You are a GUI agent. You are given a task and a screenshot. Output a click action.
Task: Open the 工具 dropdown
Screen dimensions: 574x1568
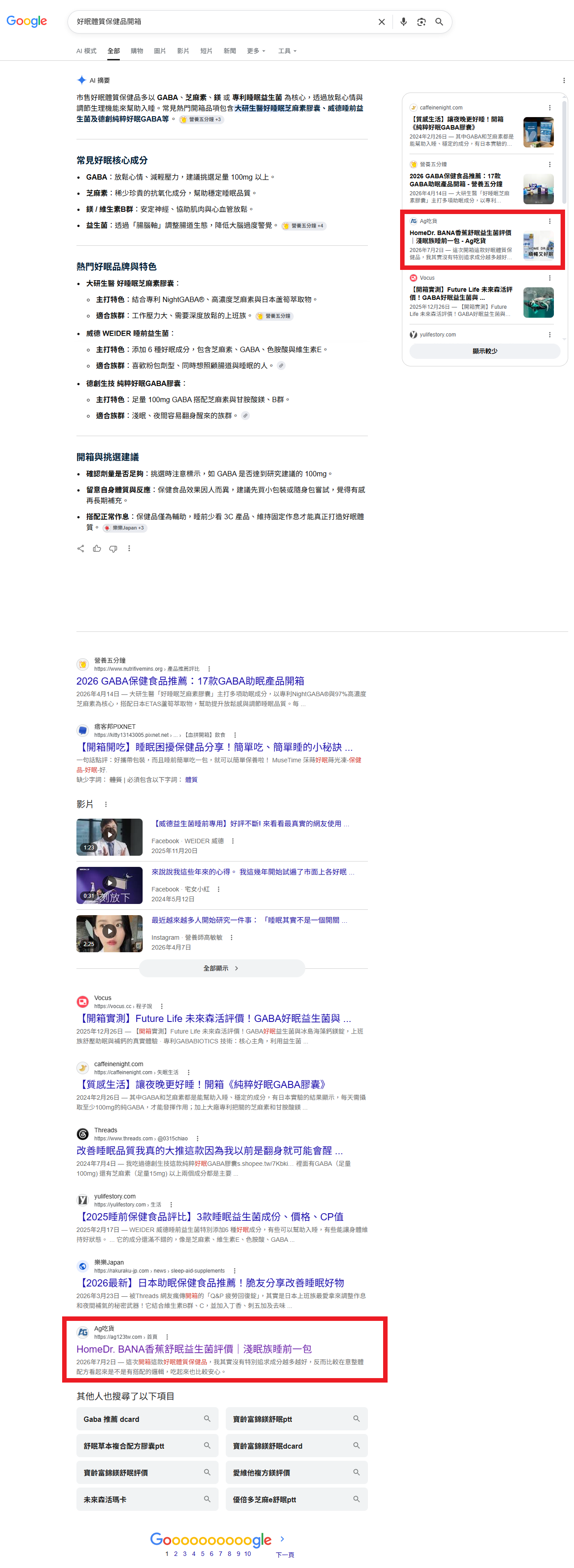point(287,51)
